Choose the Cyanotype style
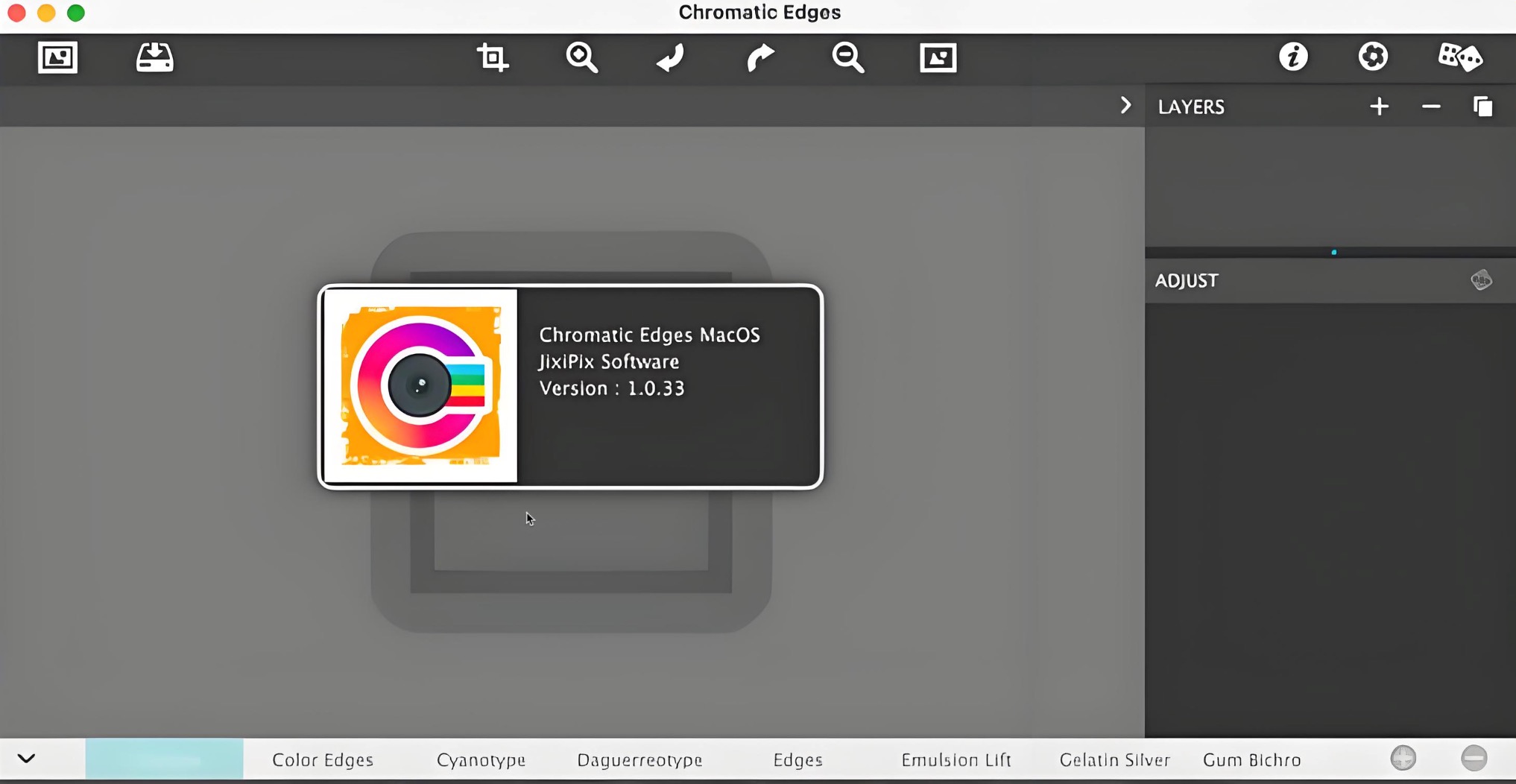This screenshot has width=1516, height=784. pyautogui.click(x=481, y=760)
